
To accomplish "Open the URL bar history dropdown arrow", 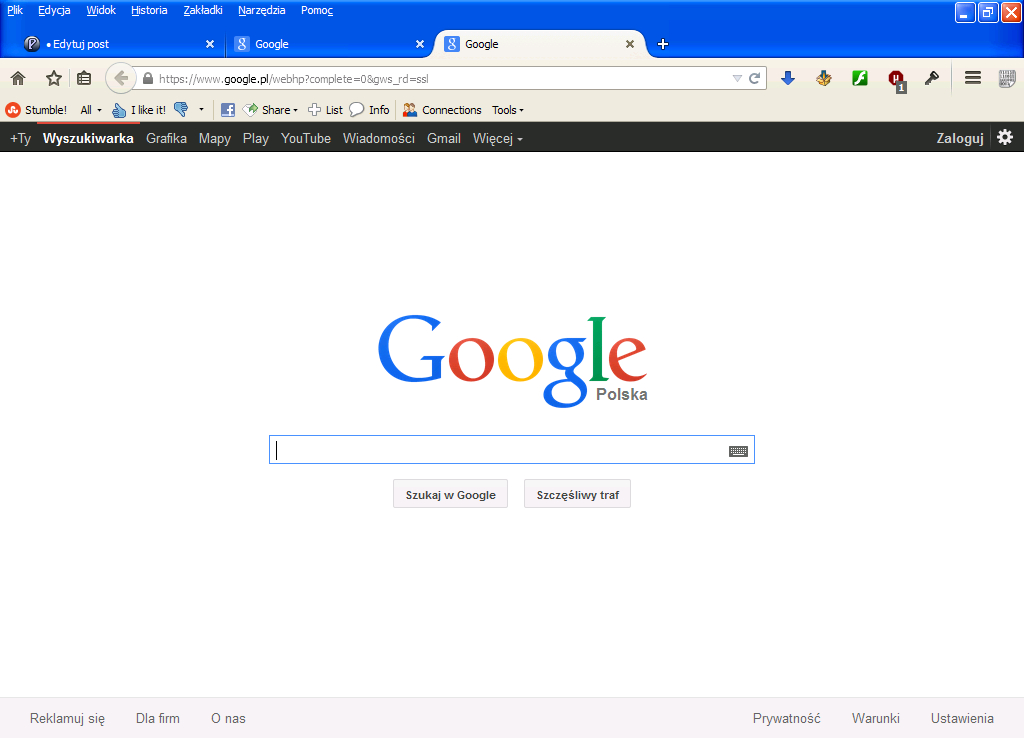I will click(x=737, y=79).
